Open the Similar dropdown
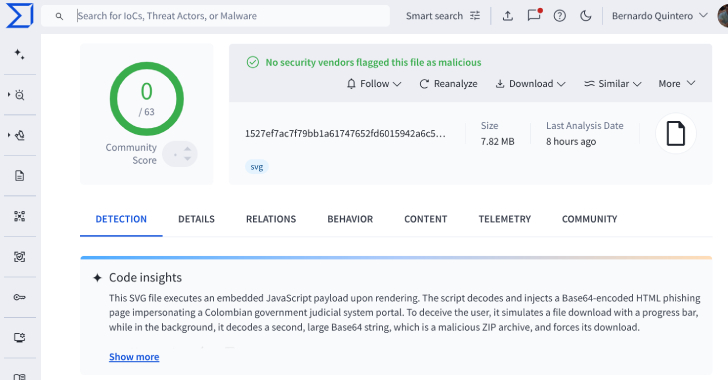Screen dimensions: 728x380 tap(612, 84)
